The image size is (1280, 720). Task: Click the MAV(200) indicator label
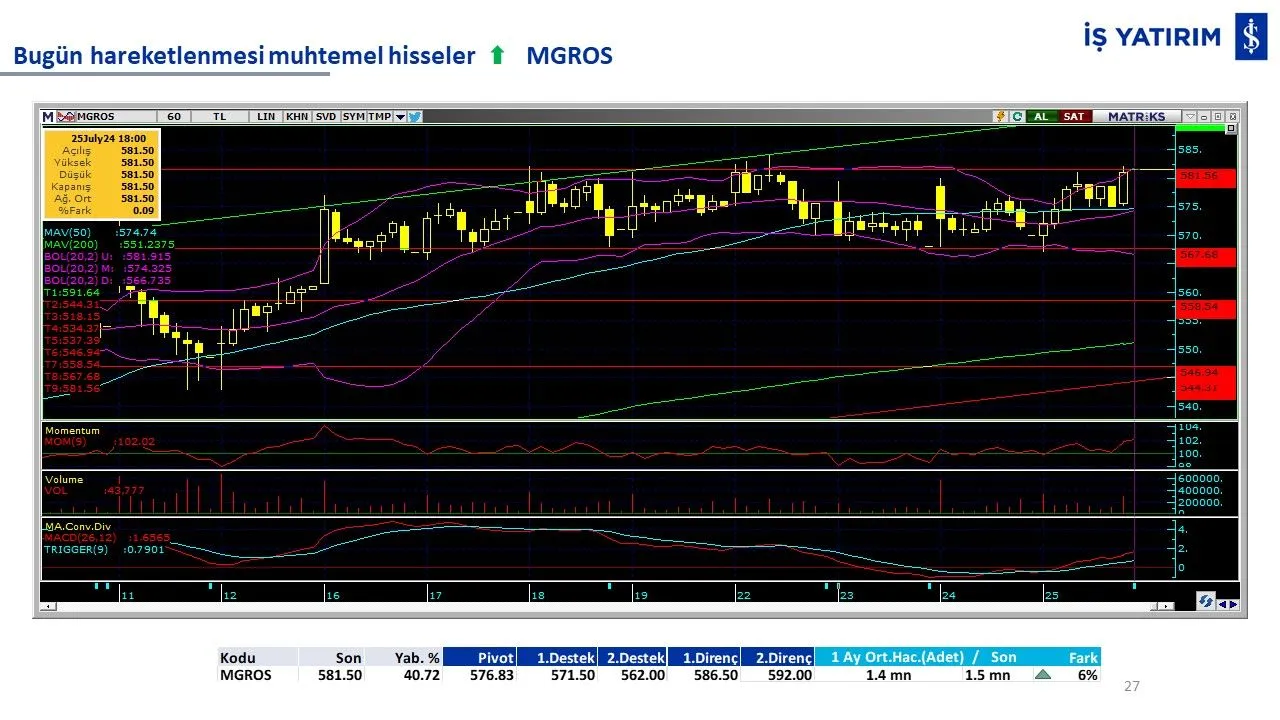pos(70,244)
